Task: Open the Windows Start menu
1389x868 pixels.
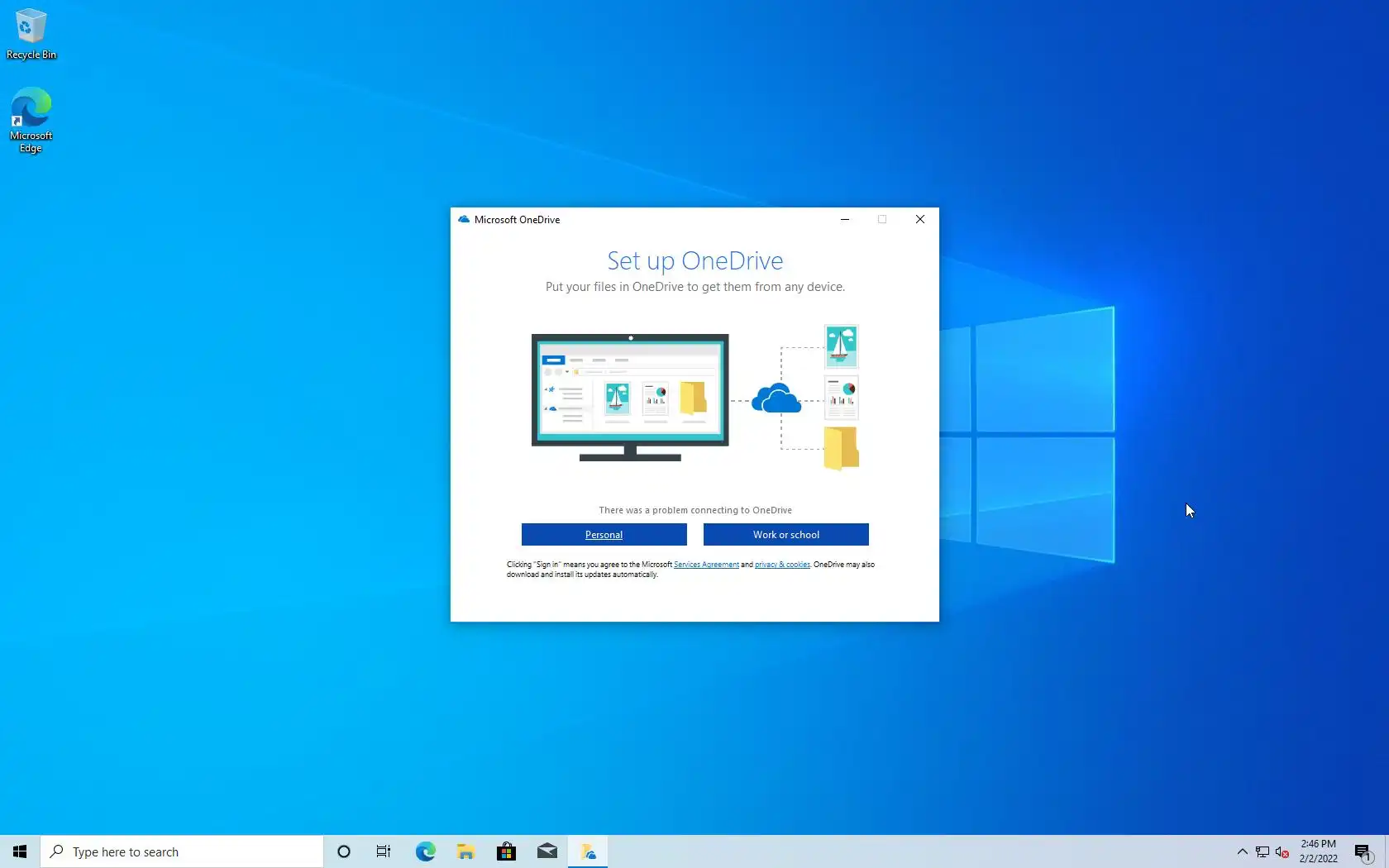Action: pos(20,851)
